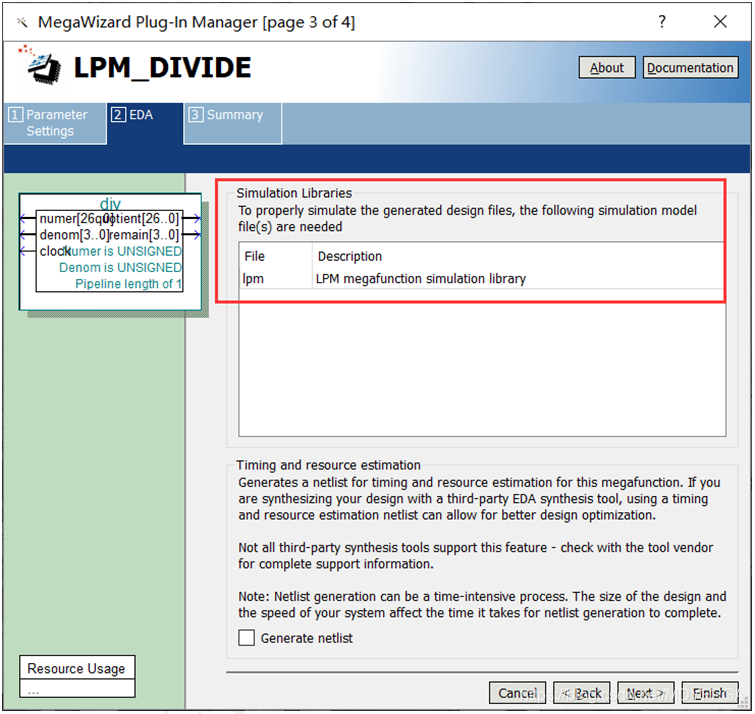Image resolution: width=755 pixels, height=714 pixels.
Task: Click the Timing and resource estimation title
Action: 328,465
